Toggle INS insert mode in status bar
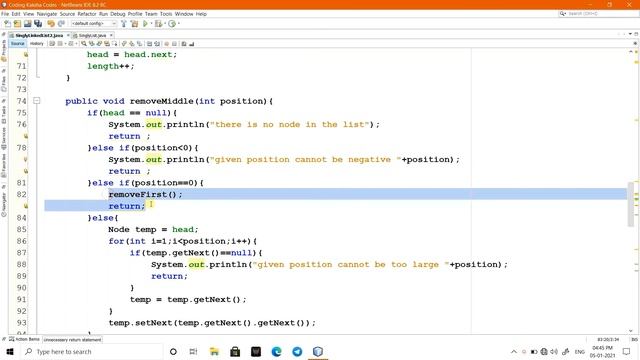 coord(635,339)
